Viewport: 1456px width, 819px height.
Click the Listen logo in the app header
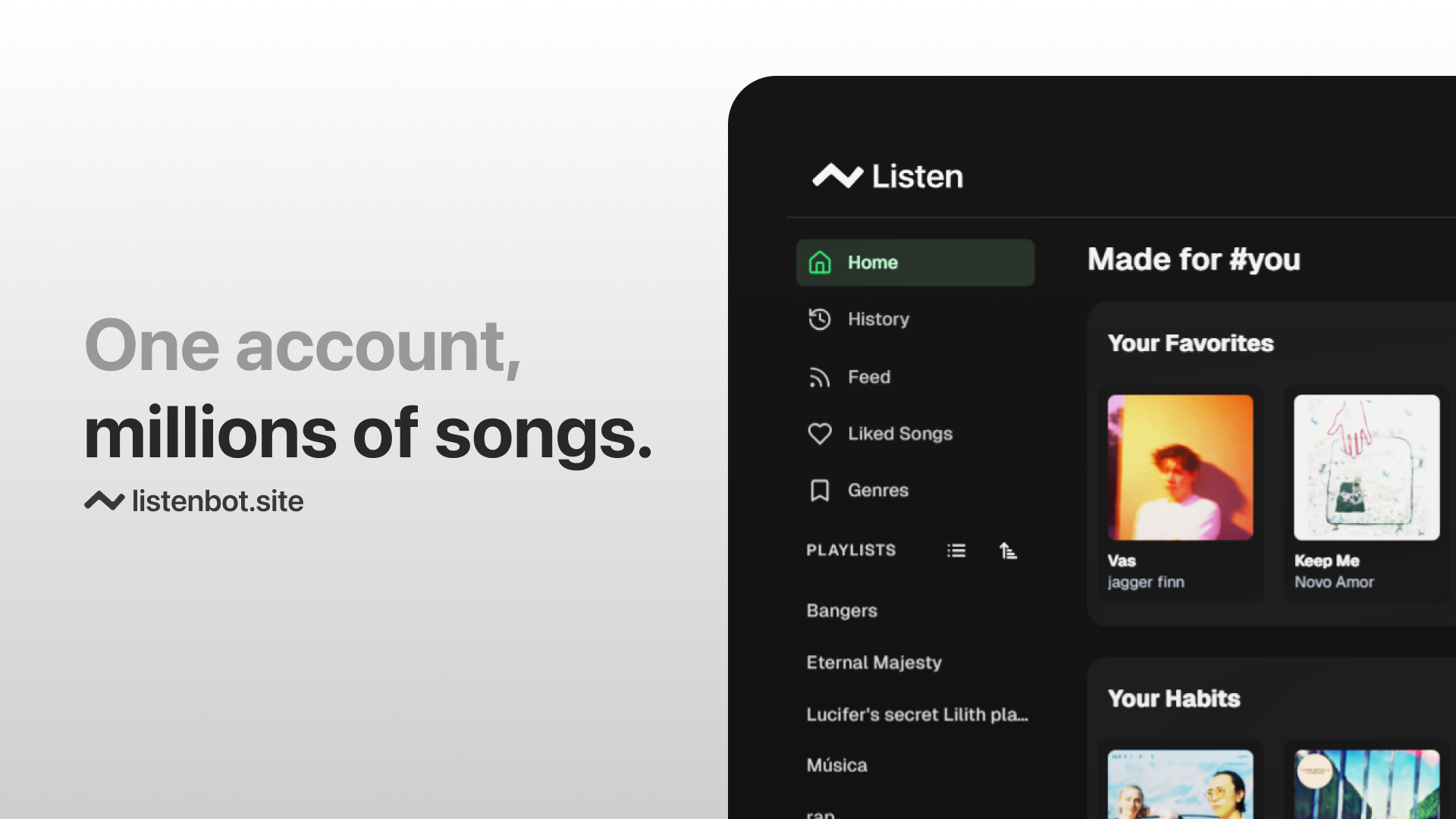click(x=888, y=176)
